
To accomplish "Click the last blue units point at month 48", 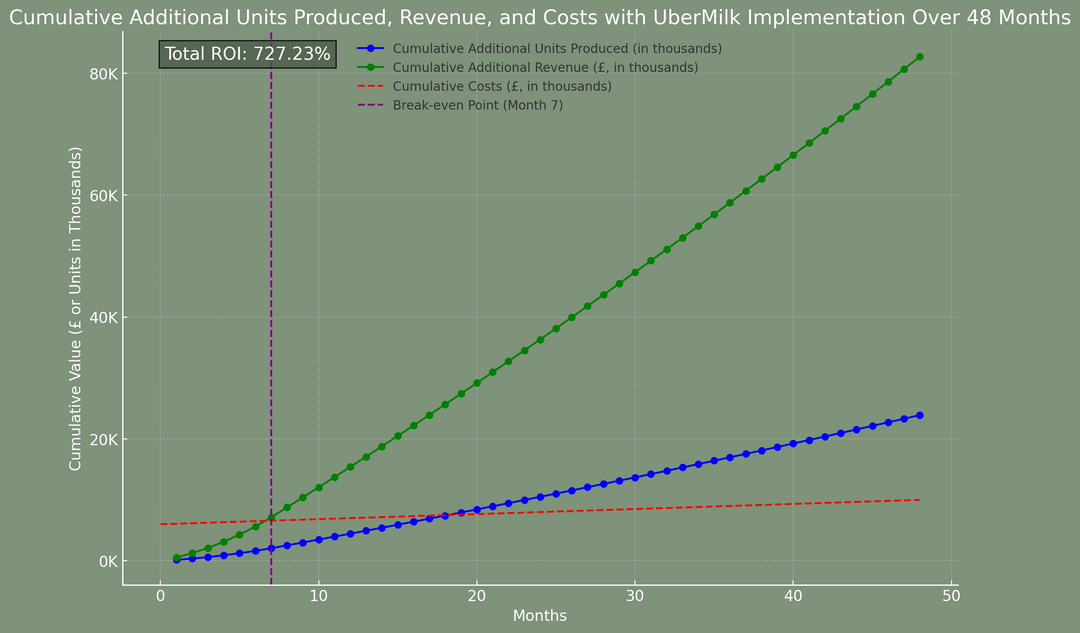I will coord(920,415).
